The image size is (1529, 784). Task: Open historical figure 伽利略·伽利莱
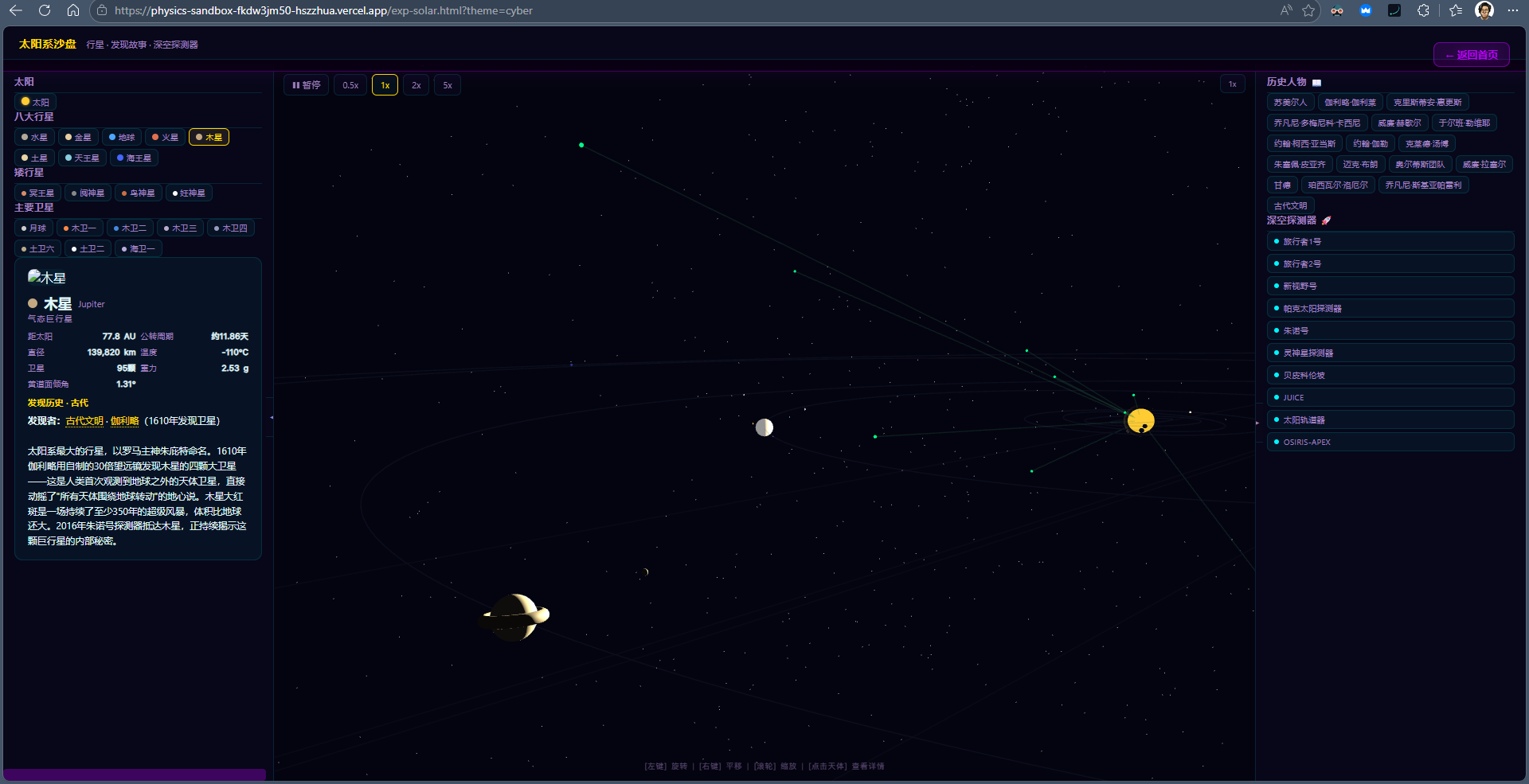point(1350,102)
